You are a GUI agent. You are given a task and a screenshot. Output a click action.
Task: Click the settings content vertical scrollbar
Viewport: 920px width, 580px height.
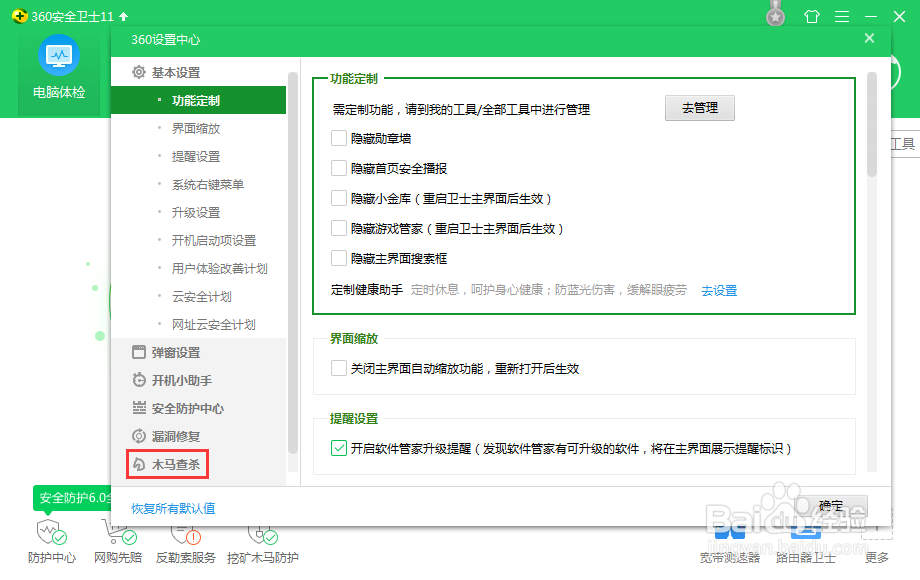[871, 124]
